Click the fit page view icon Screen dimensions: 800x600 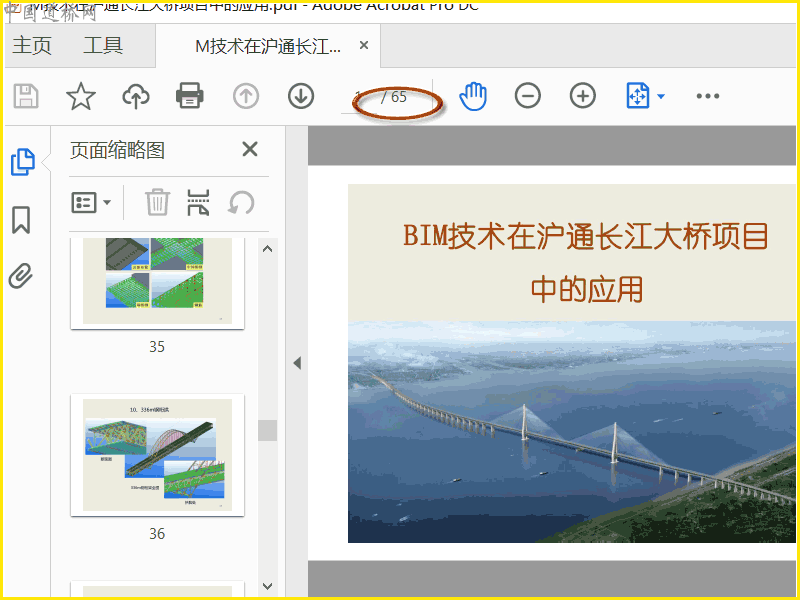[x=638, y=95]
